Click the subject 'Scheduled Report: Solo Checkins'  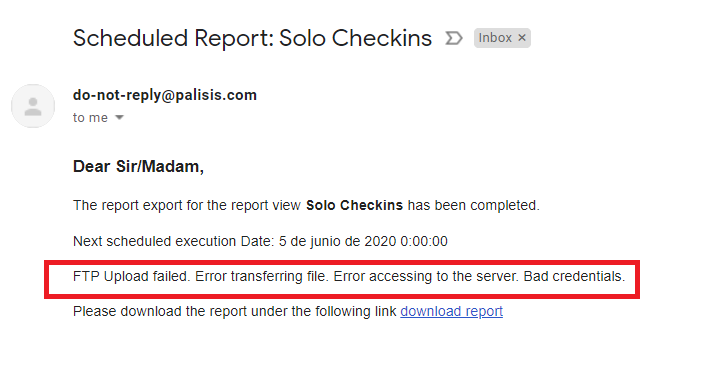click(252, 38)
